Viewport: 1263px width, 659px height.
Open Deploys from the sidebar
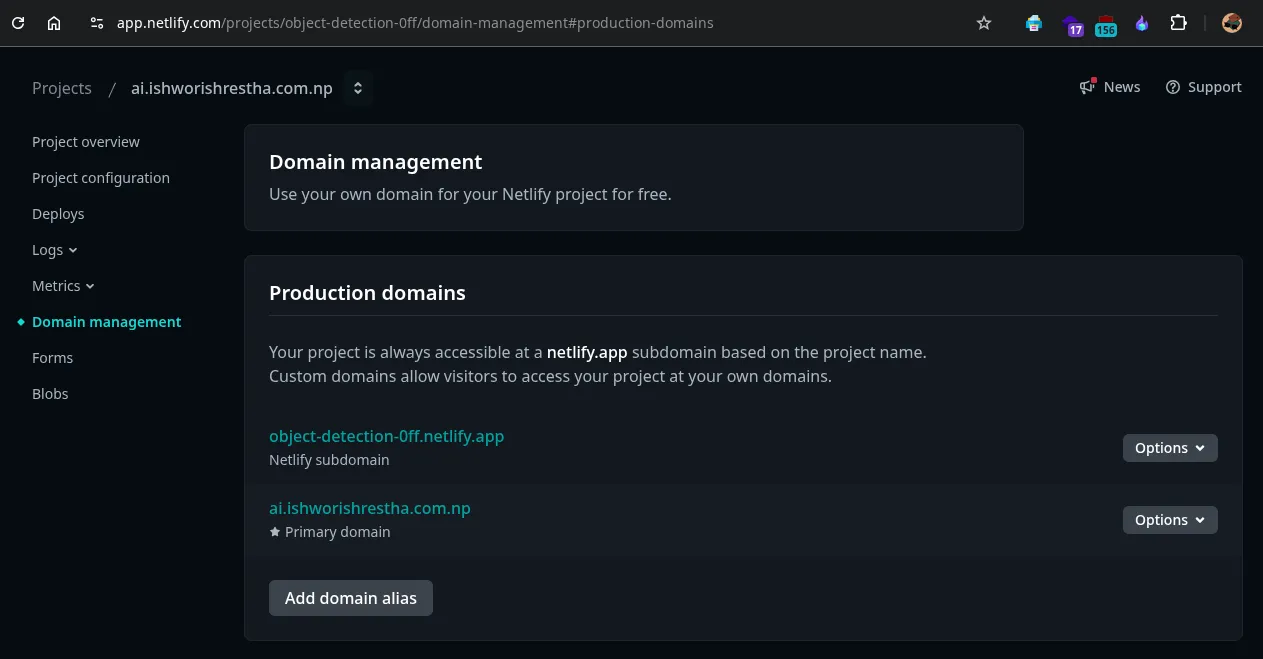click(58, 214)
